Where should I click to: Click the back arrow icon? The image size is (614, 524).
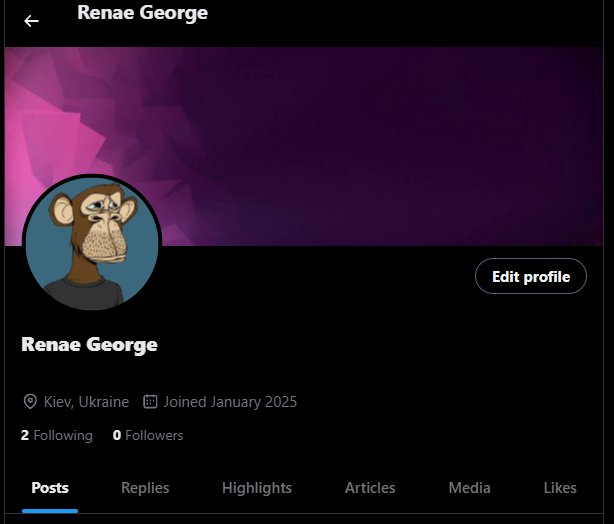coord(31,21)
